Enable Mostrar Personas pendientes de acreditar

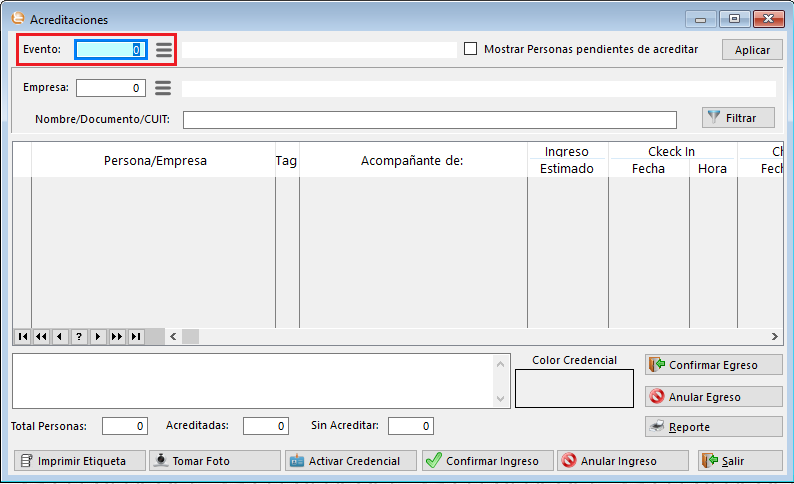click(x=471, y=49)
